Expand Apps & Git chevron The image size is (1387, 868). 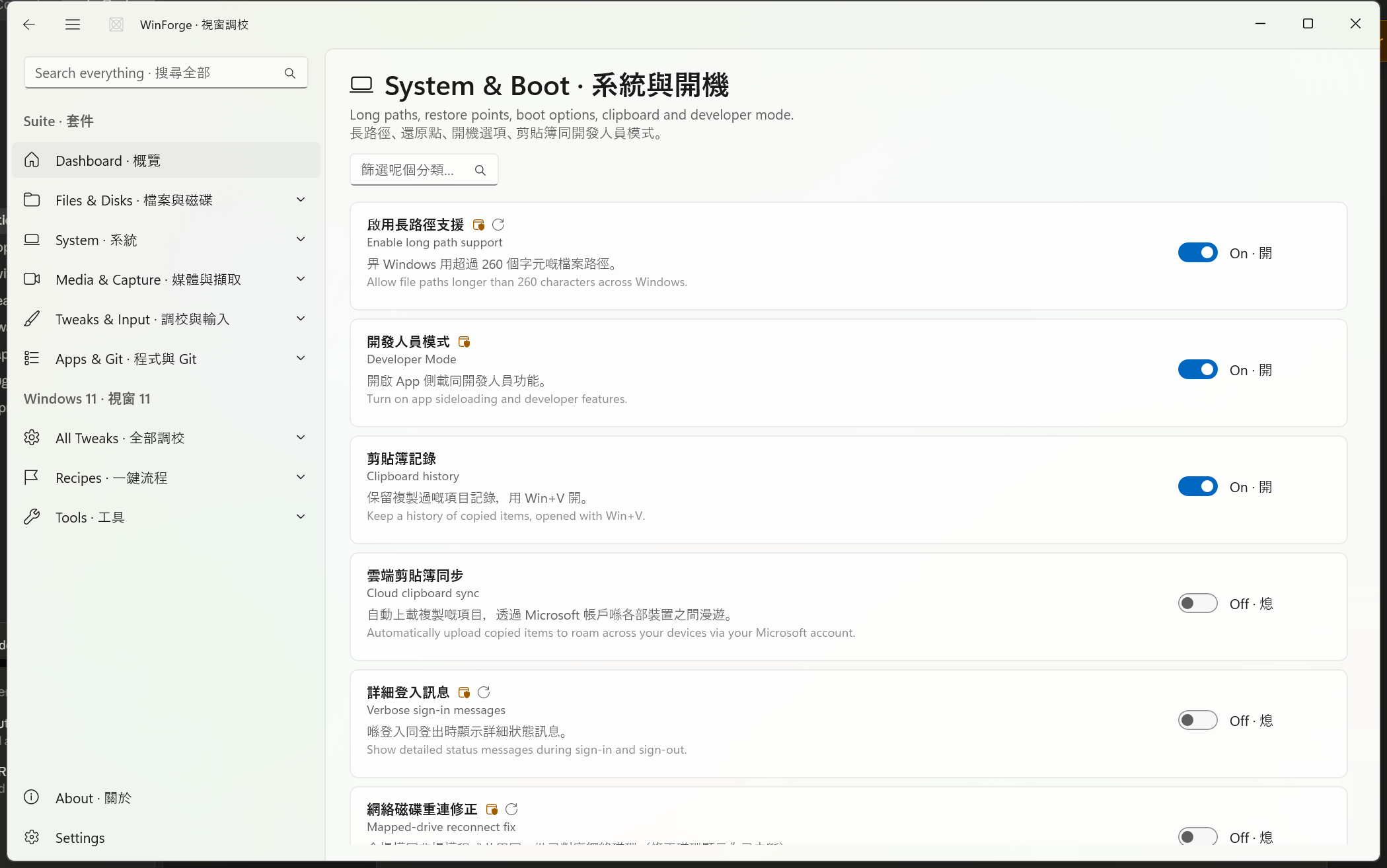pos(301,358)
